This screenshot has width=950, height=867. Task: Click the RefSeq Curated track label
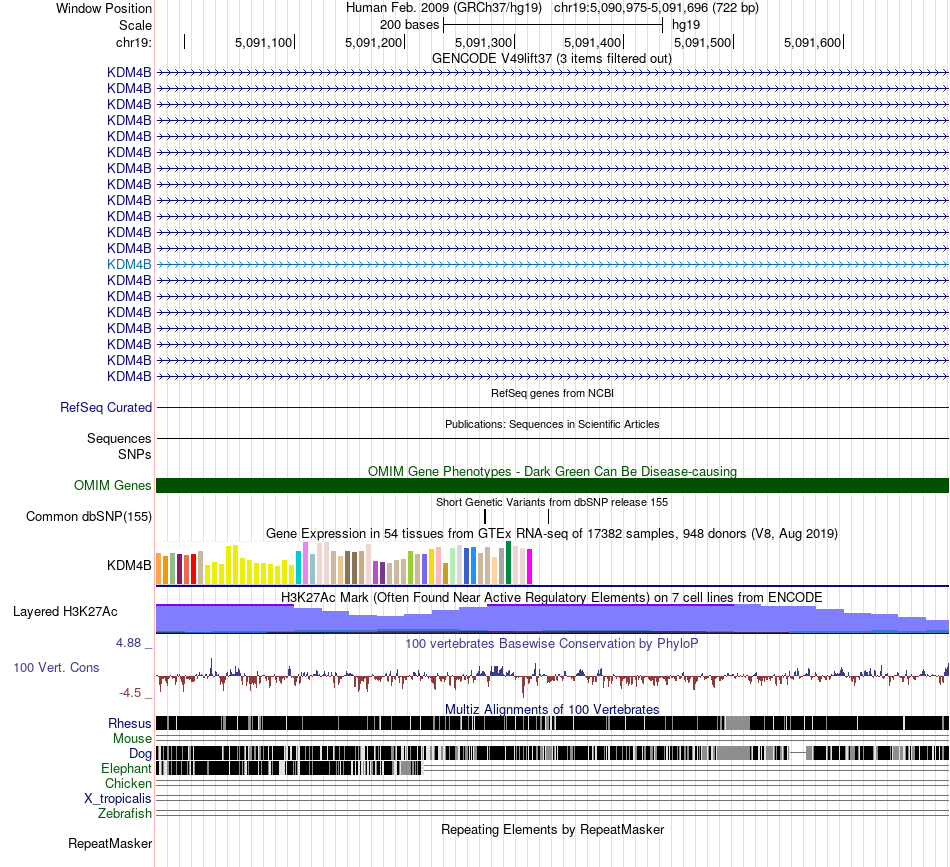pos(105,407)
